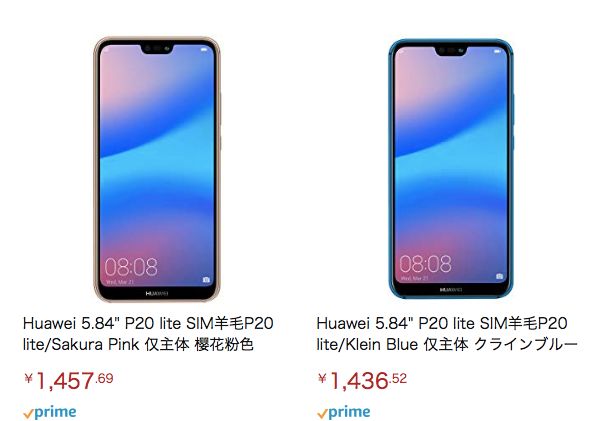Click the date text under the pink phone's clock
601x421 pixels.
(120, 282)
